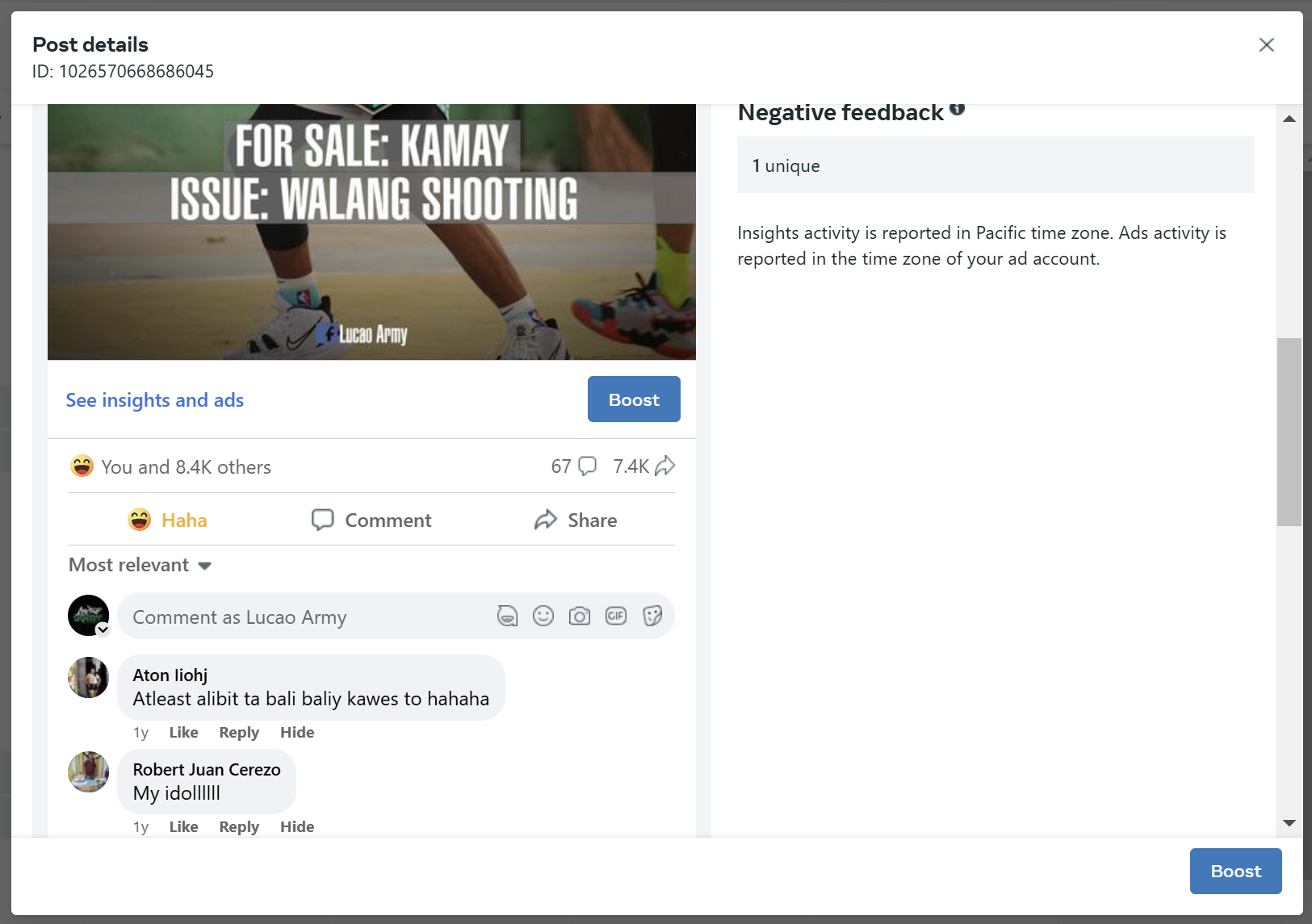
Task: Open the comments count bubble icon
Action: (x=587, y=466)
